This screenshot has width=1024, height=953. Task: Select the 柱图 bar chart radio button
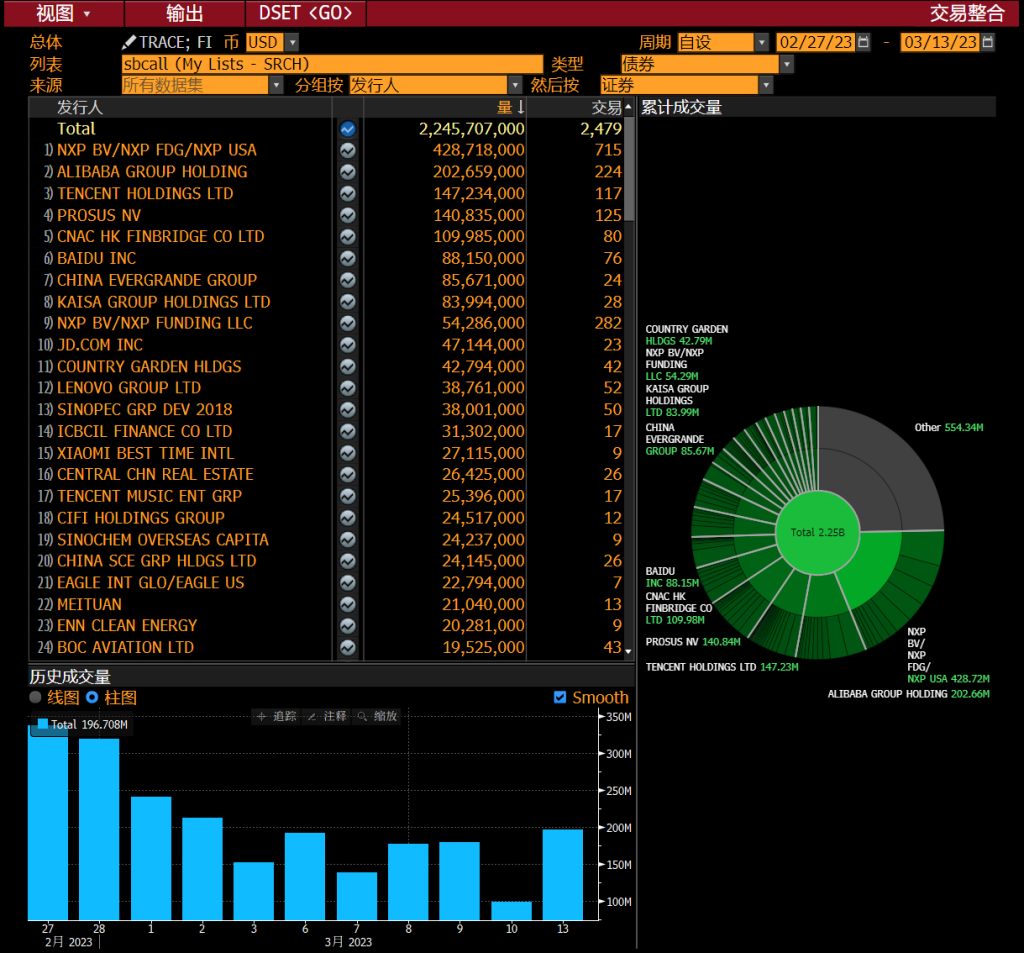[93, 697]
